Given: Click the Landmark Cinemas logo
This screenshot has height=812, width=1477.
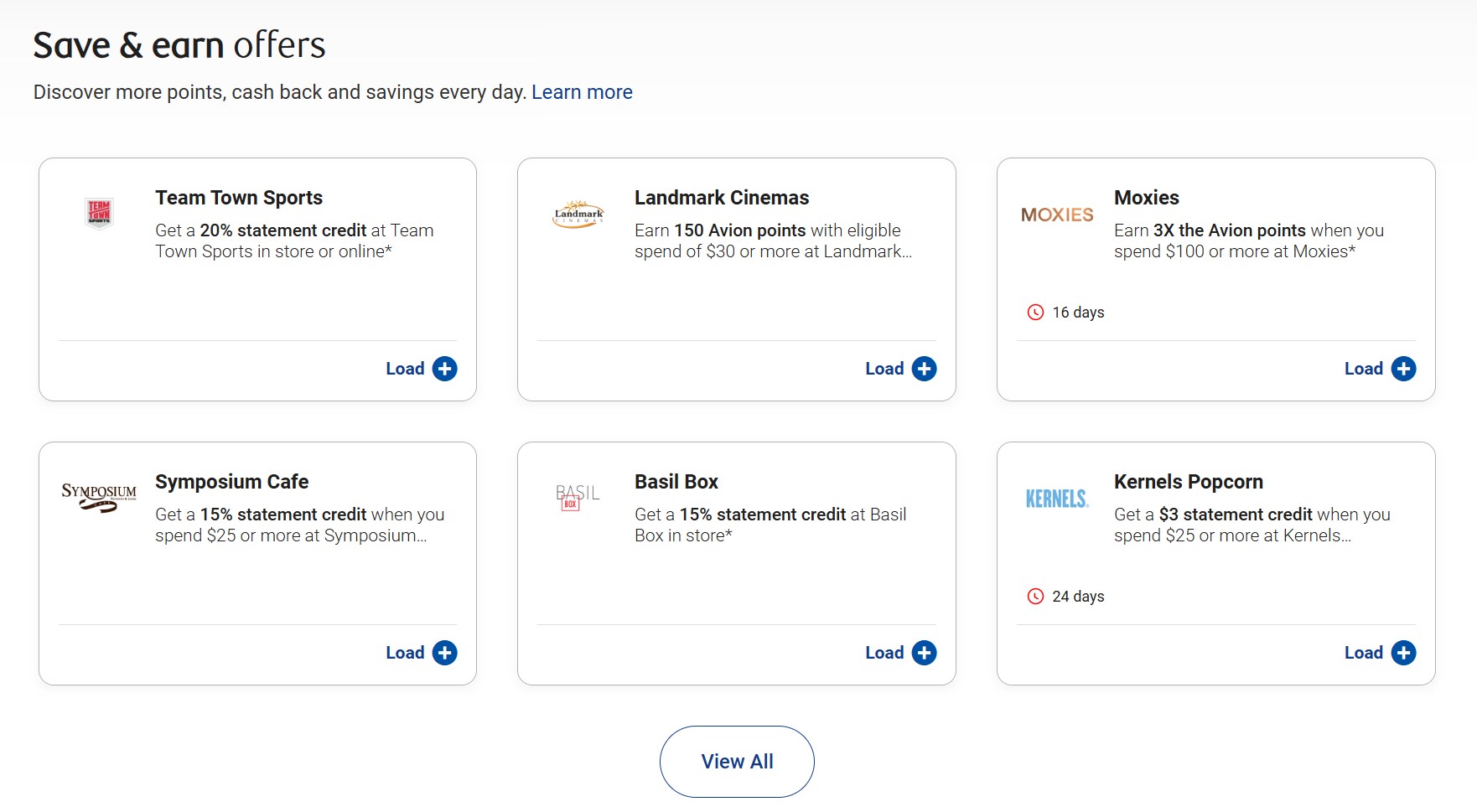Looking at the screenshot, I should [x=578, y=212].
